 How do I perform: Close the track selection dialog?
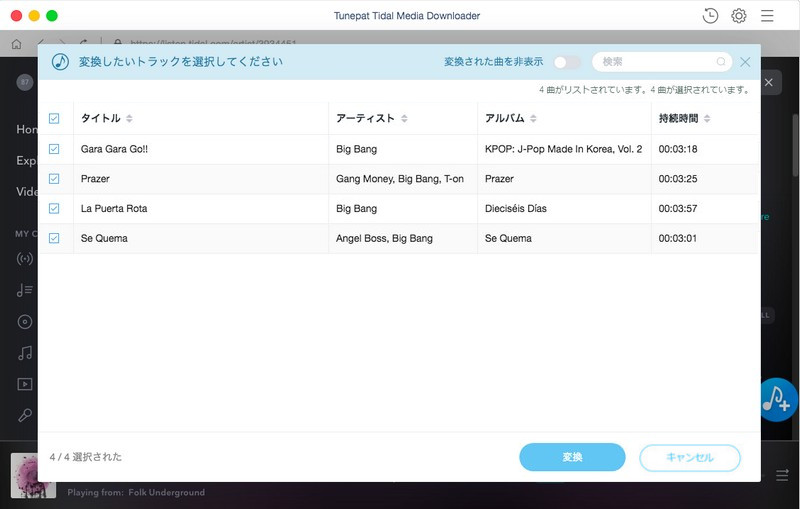(745, 62)
